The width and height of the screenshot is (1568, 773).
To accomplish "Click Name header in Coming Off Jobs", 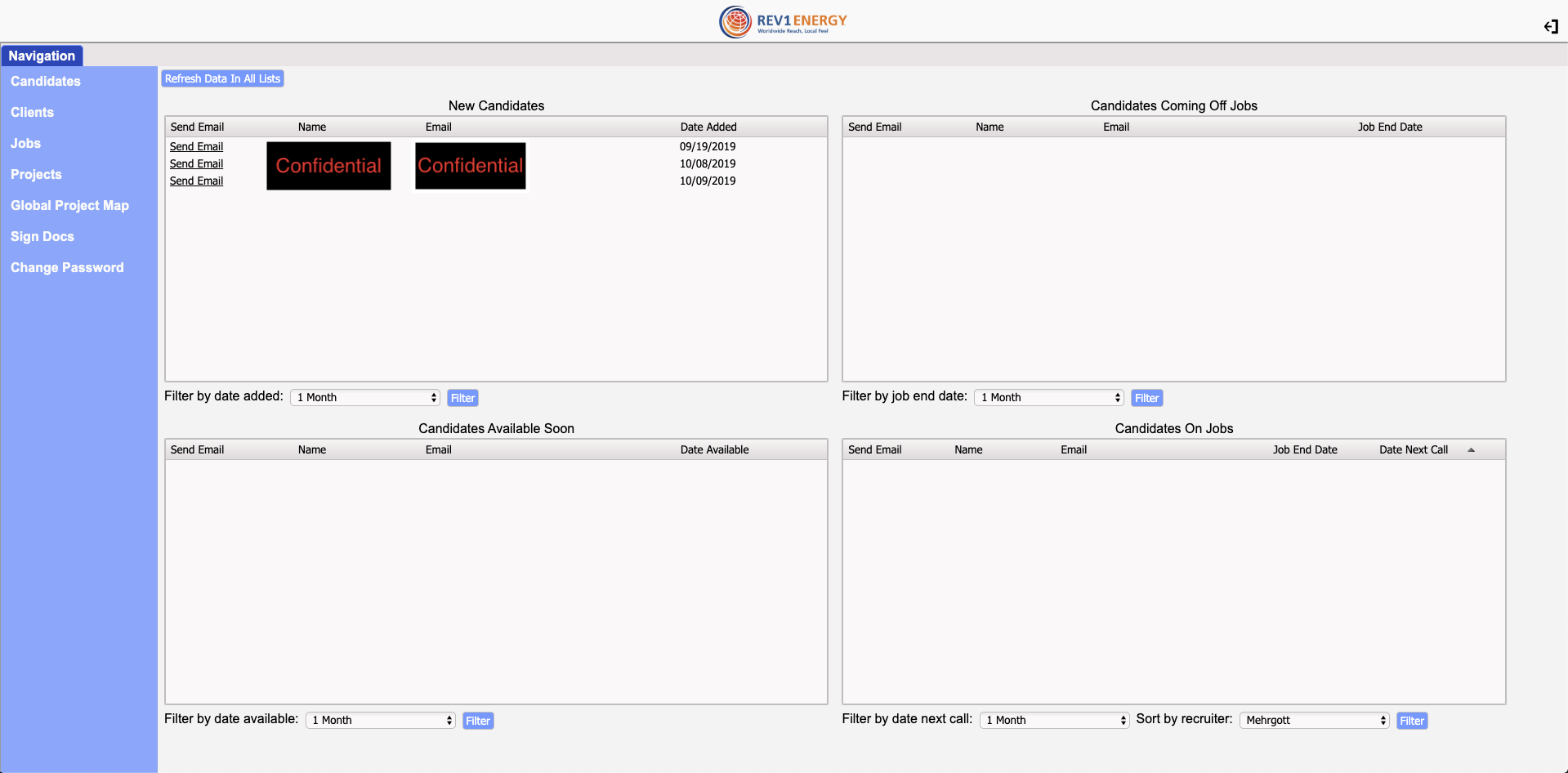I will 989,127.
